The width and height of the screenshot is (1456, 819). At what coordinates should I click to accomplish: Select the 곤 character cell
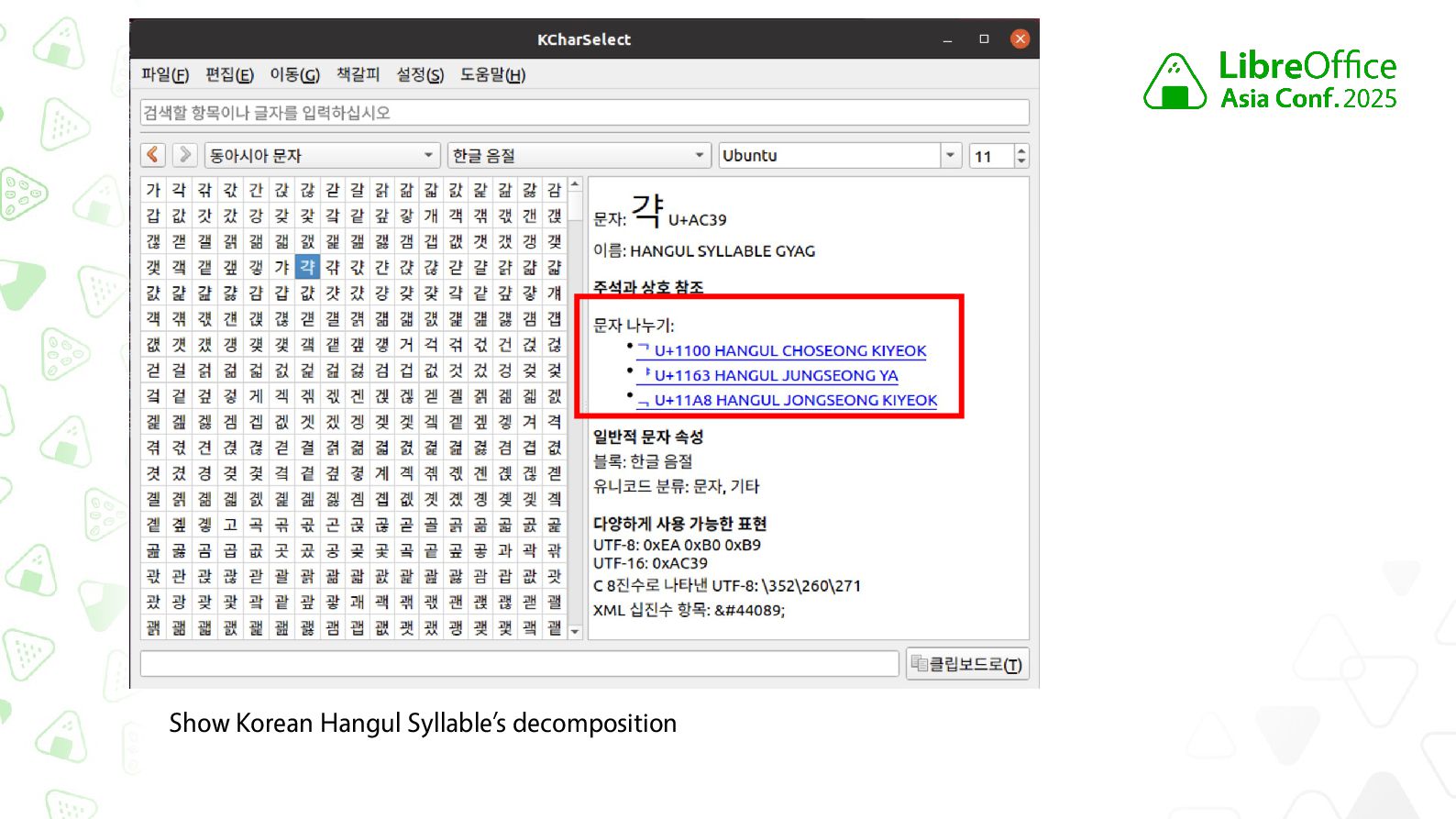(x=333, y=524)
